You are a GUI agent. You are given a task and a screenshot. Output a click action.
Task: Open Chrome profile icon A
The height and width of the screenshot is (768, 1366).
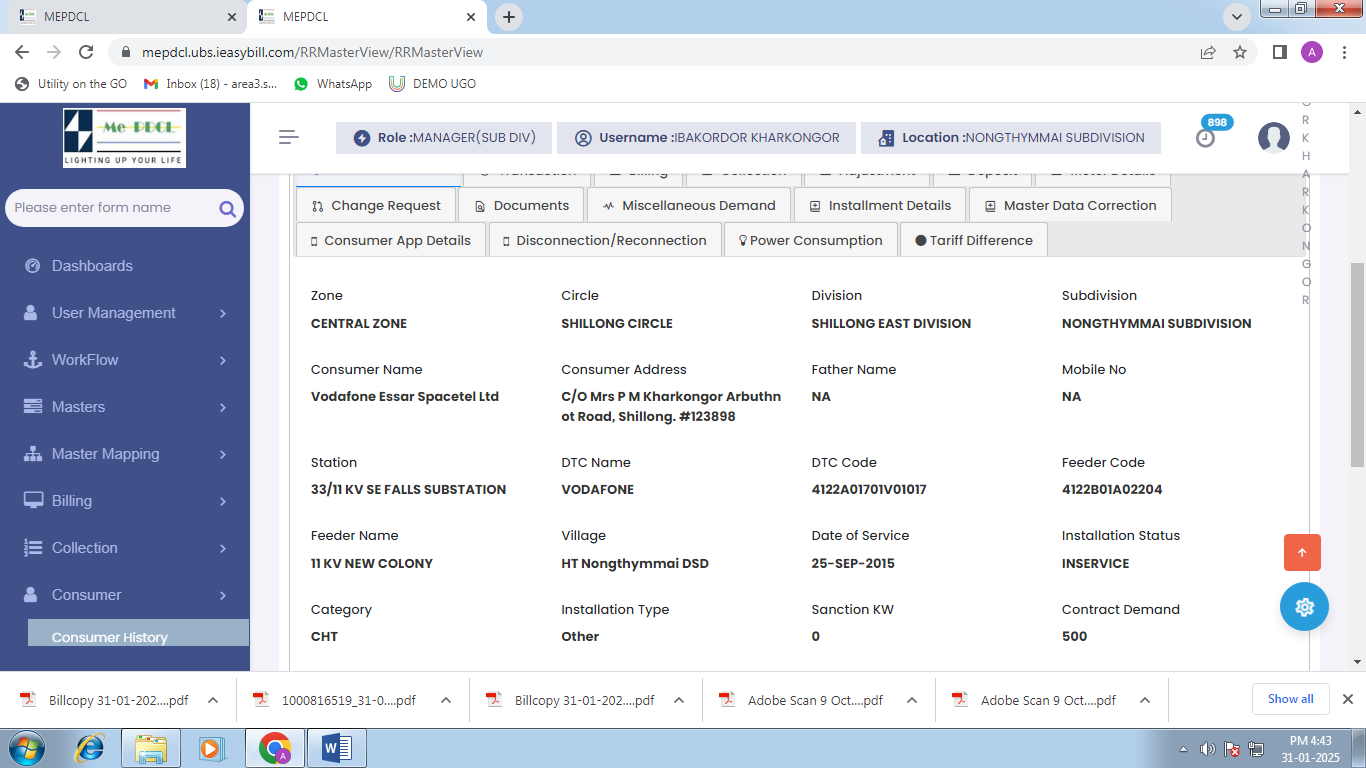click(1312, 52)
